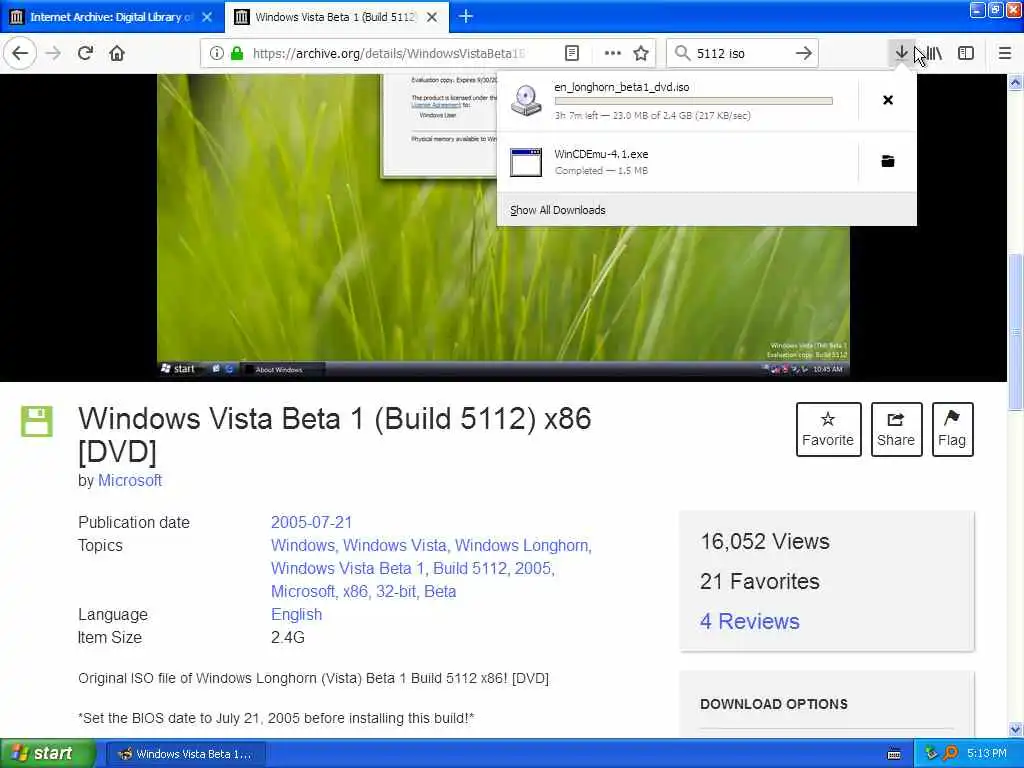Open the 4 Reviews link
Viewport: 1024px width, 768px height.
pyautogui.click(x=750, y=621)
